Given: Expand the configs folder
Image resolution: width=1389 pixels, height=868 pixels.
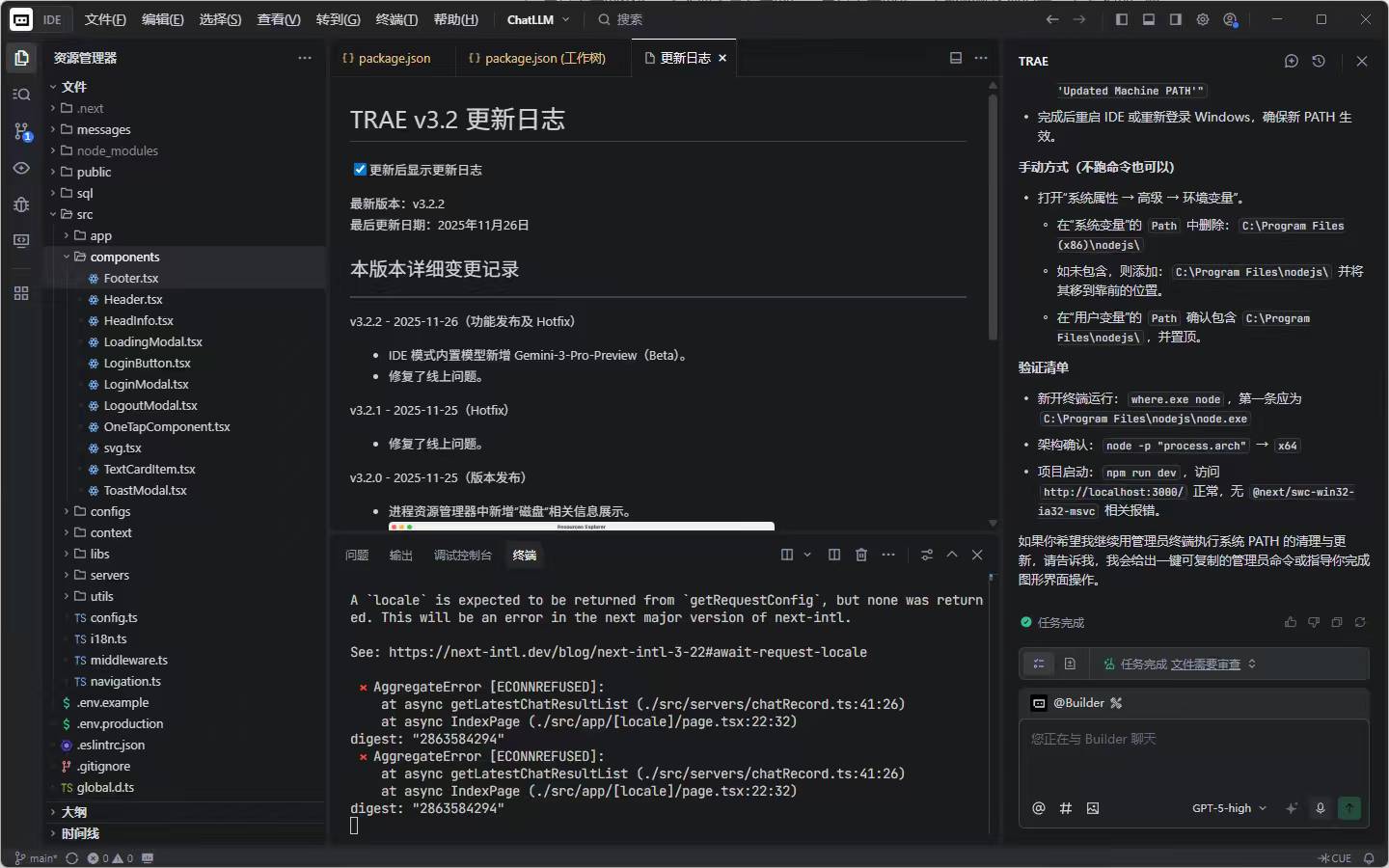Looking at the screenshot, I should pyautogui.click(x=67, y=511).
